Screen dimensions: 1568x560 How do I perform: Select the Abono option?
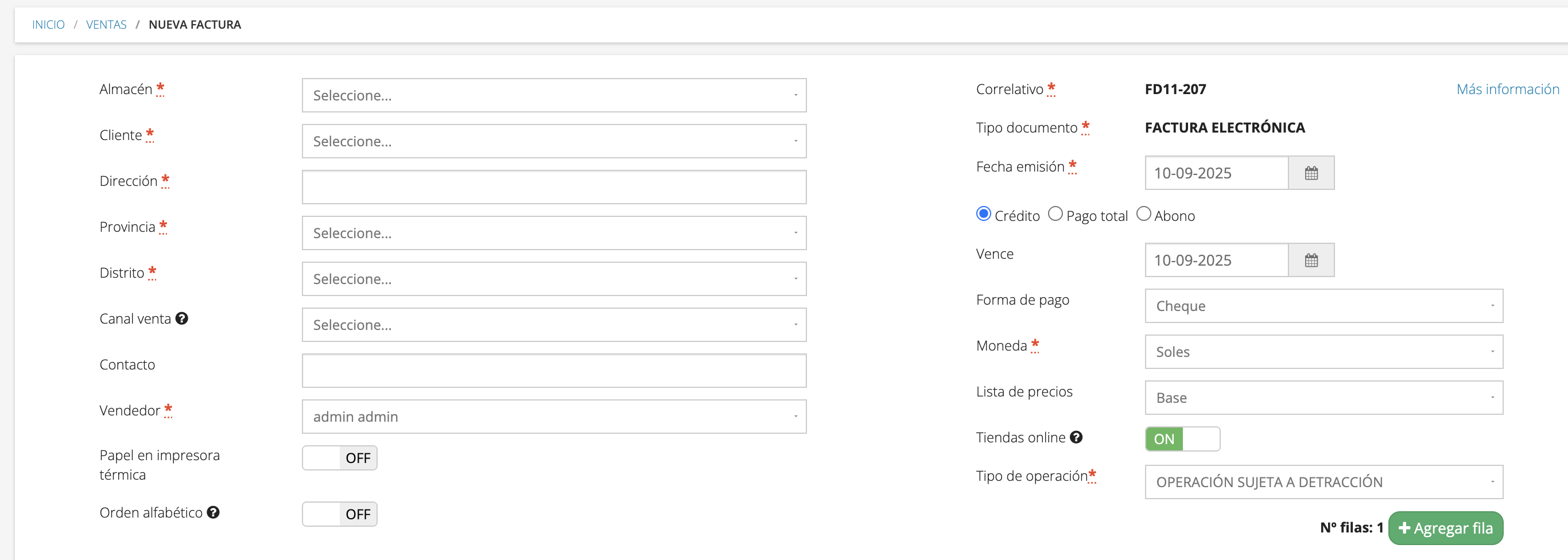tap(1143, 214)
